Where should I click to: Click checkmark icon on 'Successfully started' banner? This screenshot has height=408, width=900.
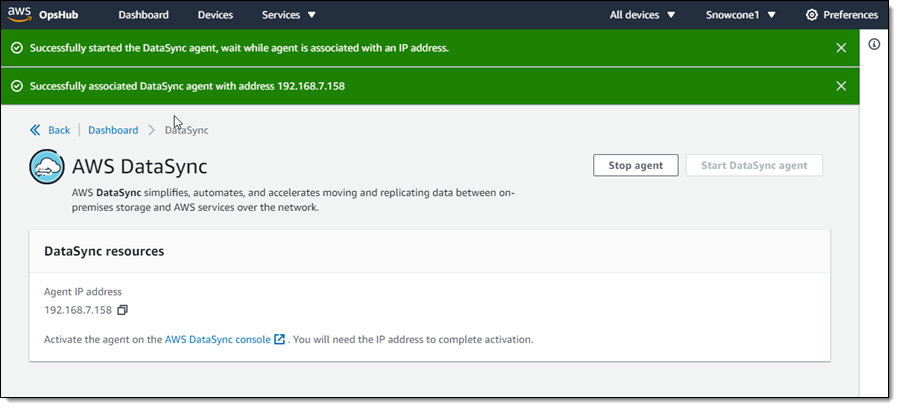tap(17, 48)
